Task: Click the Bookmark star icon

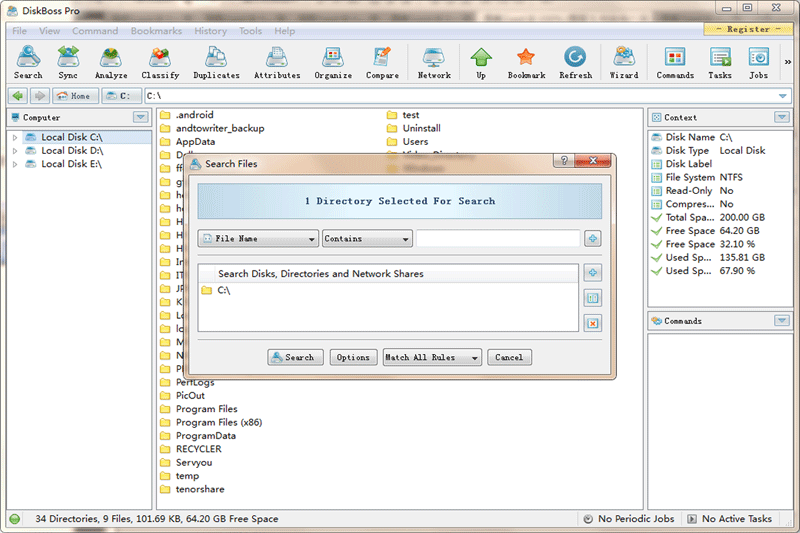Action: point(526,62)
